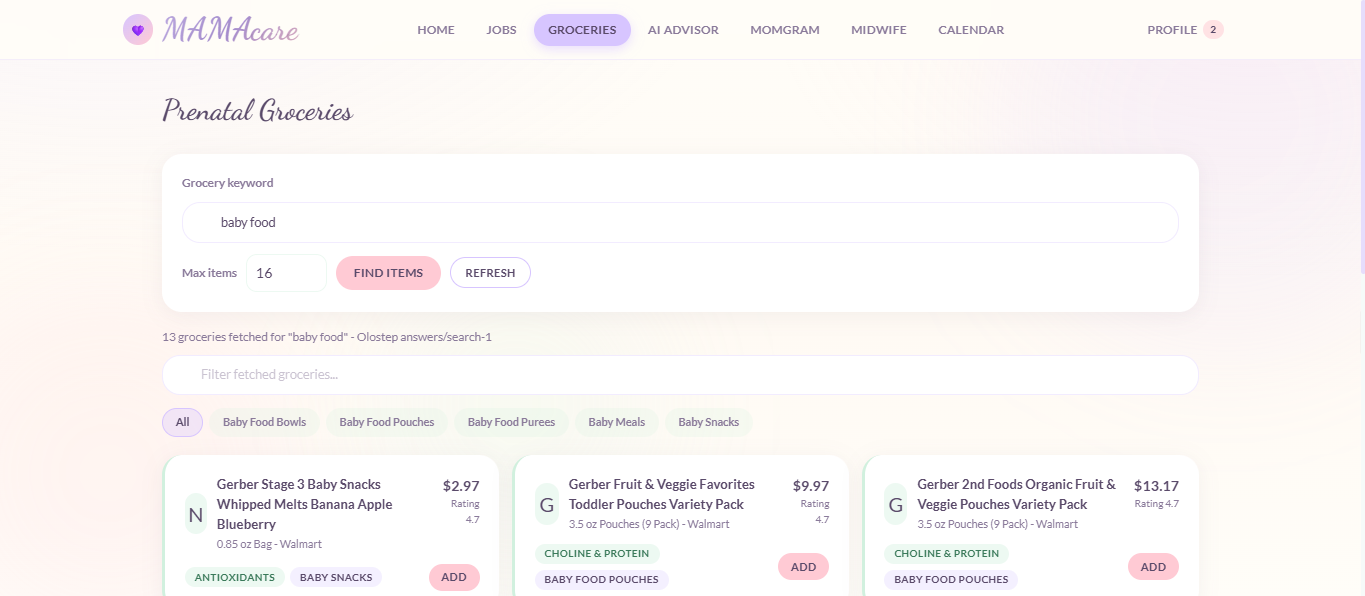Viewport: 1365px width, 596px height.
Task: Click the 13 groceries fetched status text
Action: 327,337
